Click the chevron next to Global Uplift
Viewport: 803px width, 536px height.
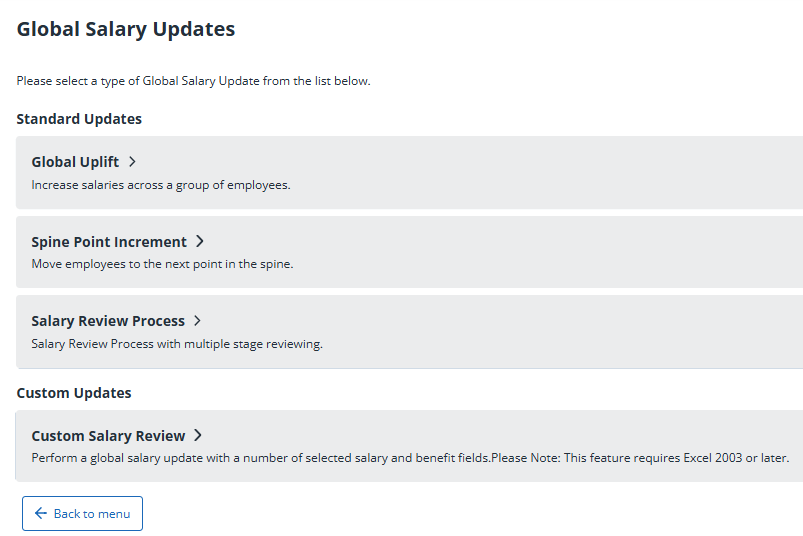132,162
